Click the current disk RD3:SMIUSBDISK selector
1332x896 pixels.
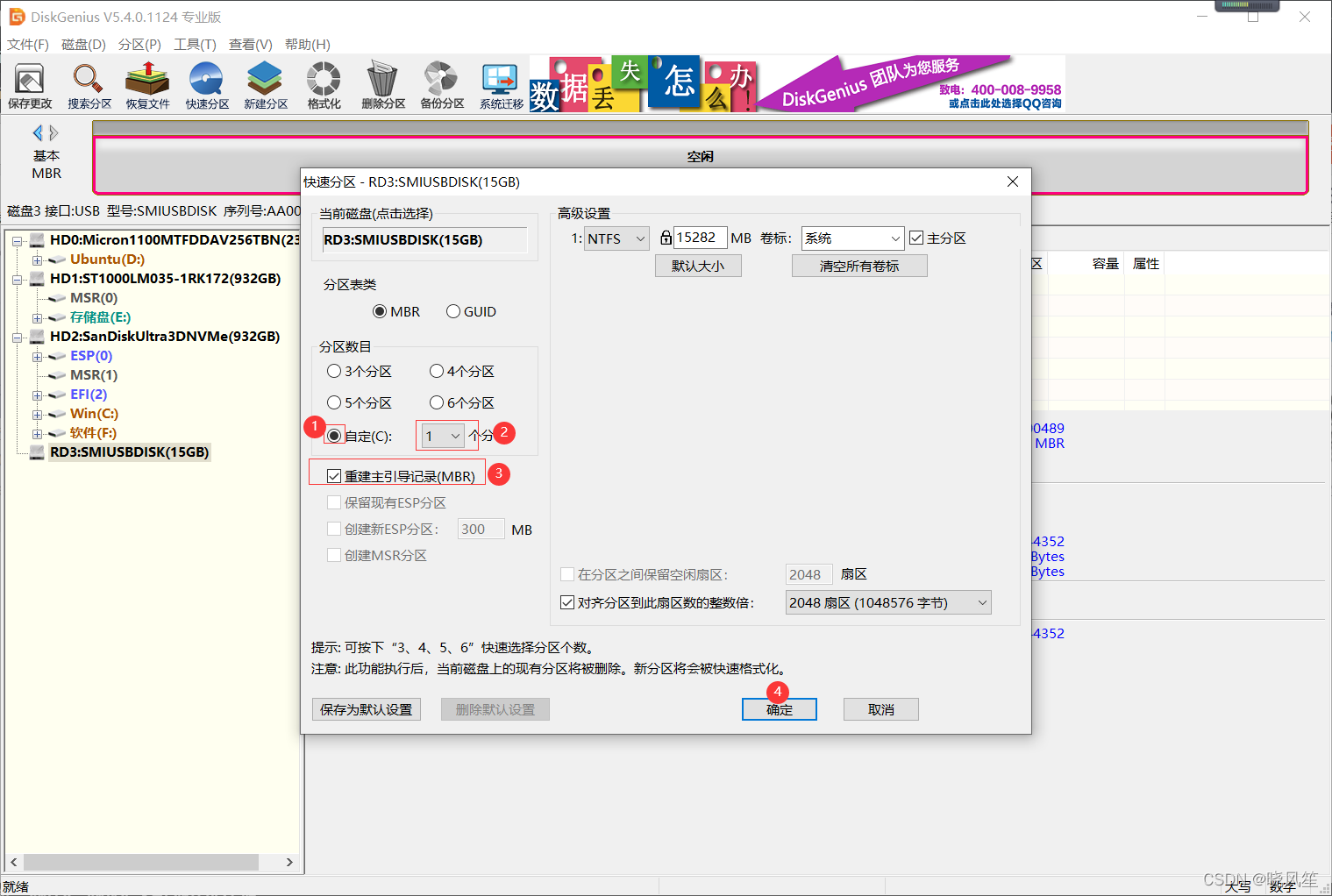click(x=425, y=240)
